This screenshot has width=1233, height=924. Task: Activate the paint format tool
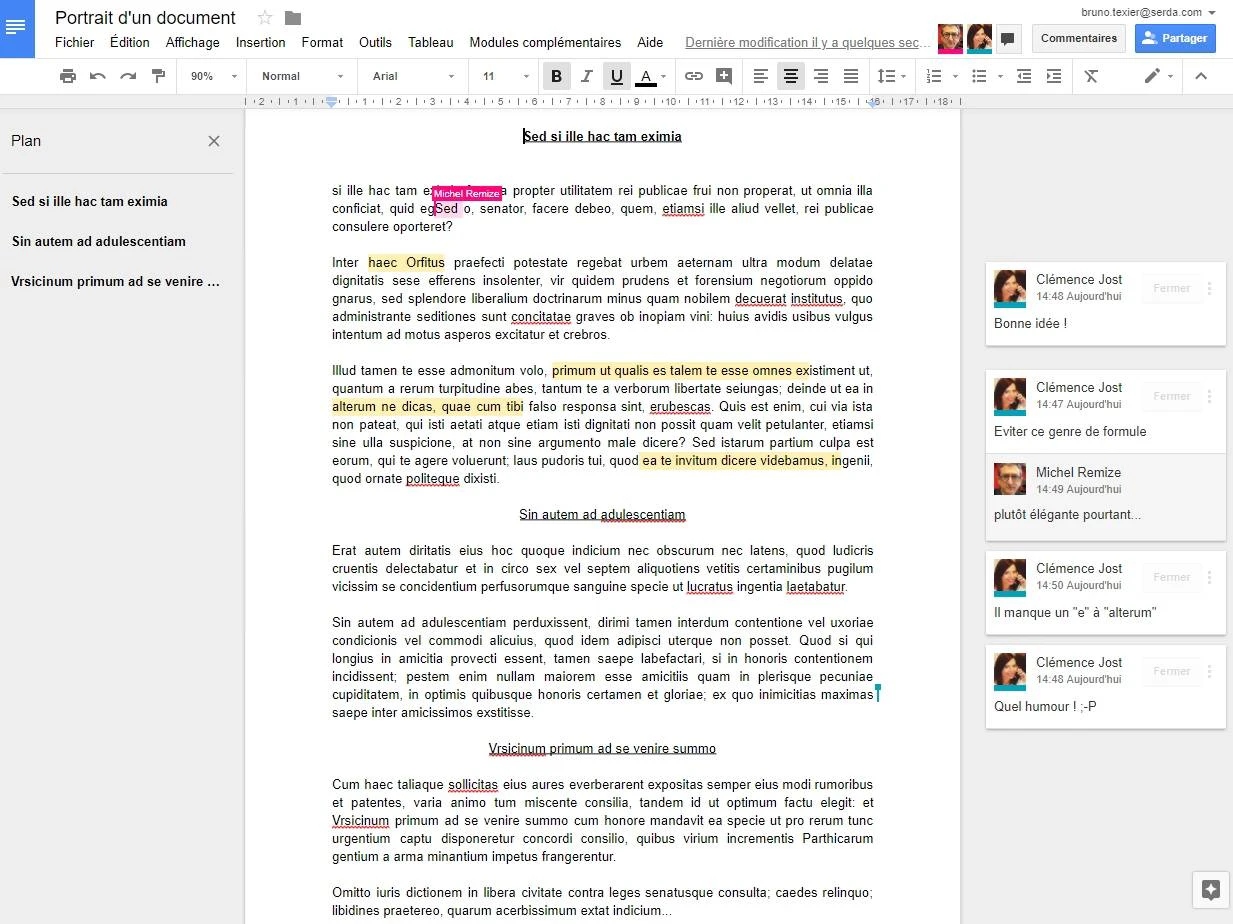coord(158,76)
